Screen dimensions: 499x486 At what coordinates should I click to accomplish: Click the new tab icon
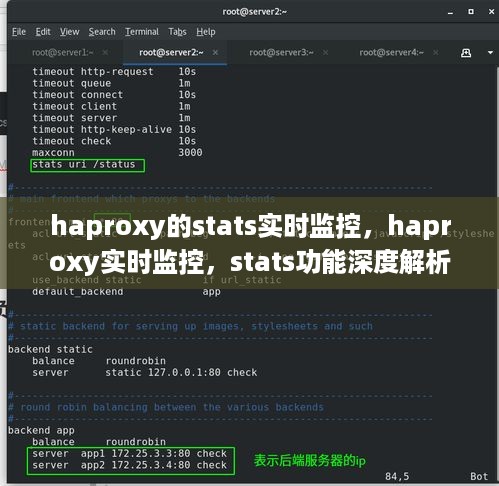pos(466,53)
